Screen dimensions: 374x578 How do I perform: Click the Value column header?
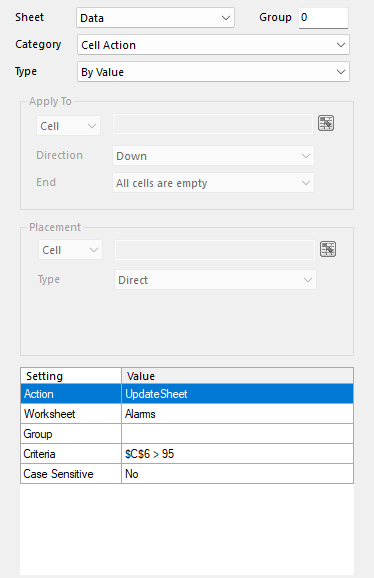pos(237,376)
